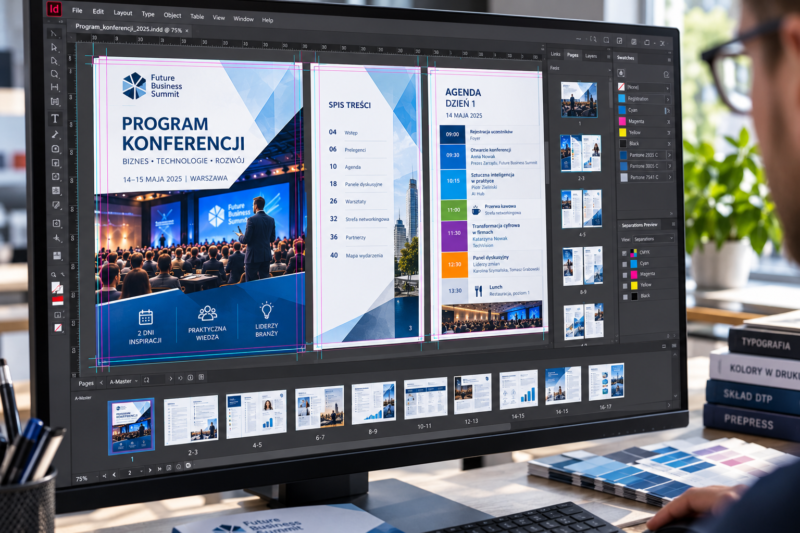800x533 pixels.
Task: Open the Separations Preview panel menu icon
Action: point(673,224)
